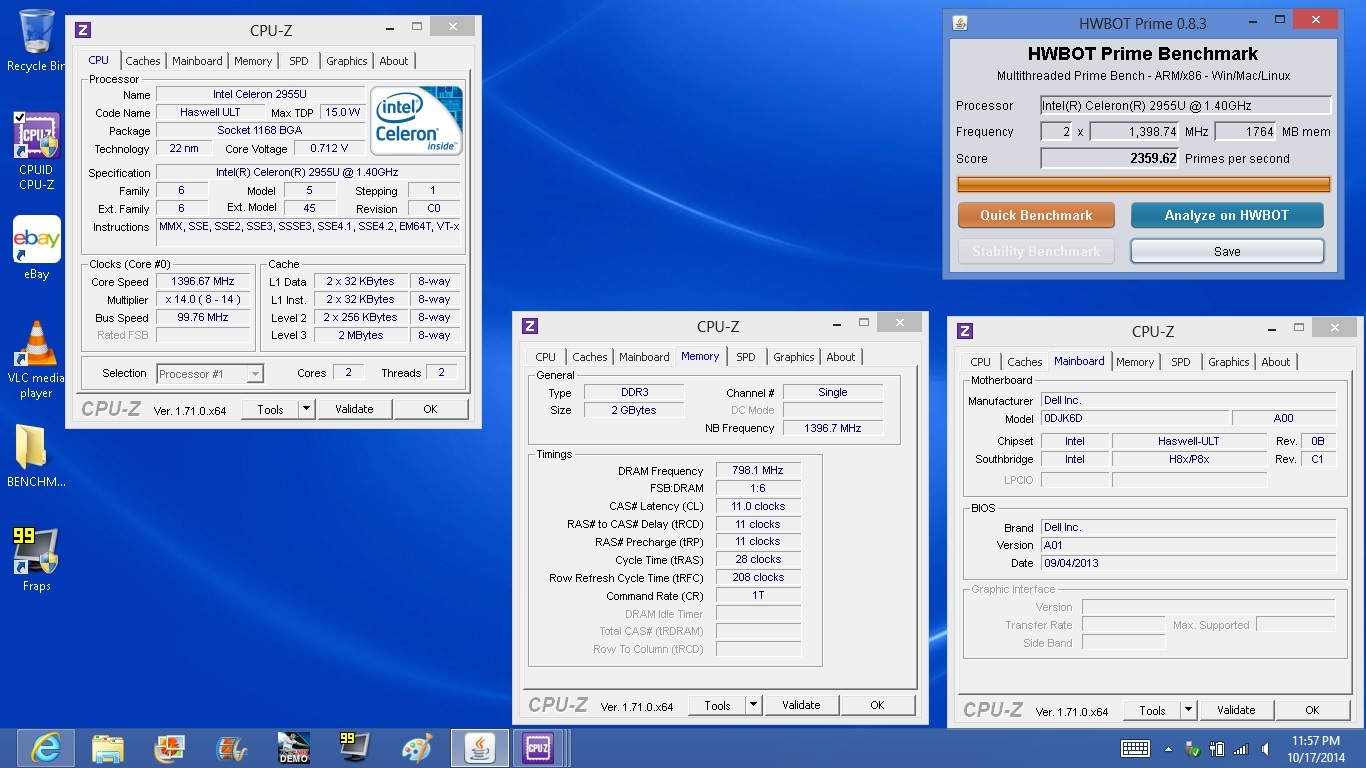Open SPD tab in Memory window
The height and width of the screenshot is (768, 1366).
click(x=746, y=357)
